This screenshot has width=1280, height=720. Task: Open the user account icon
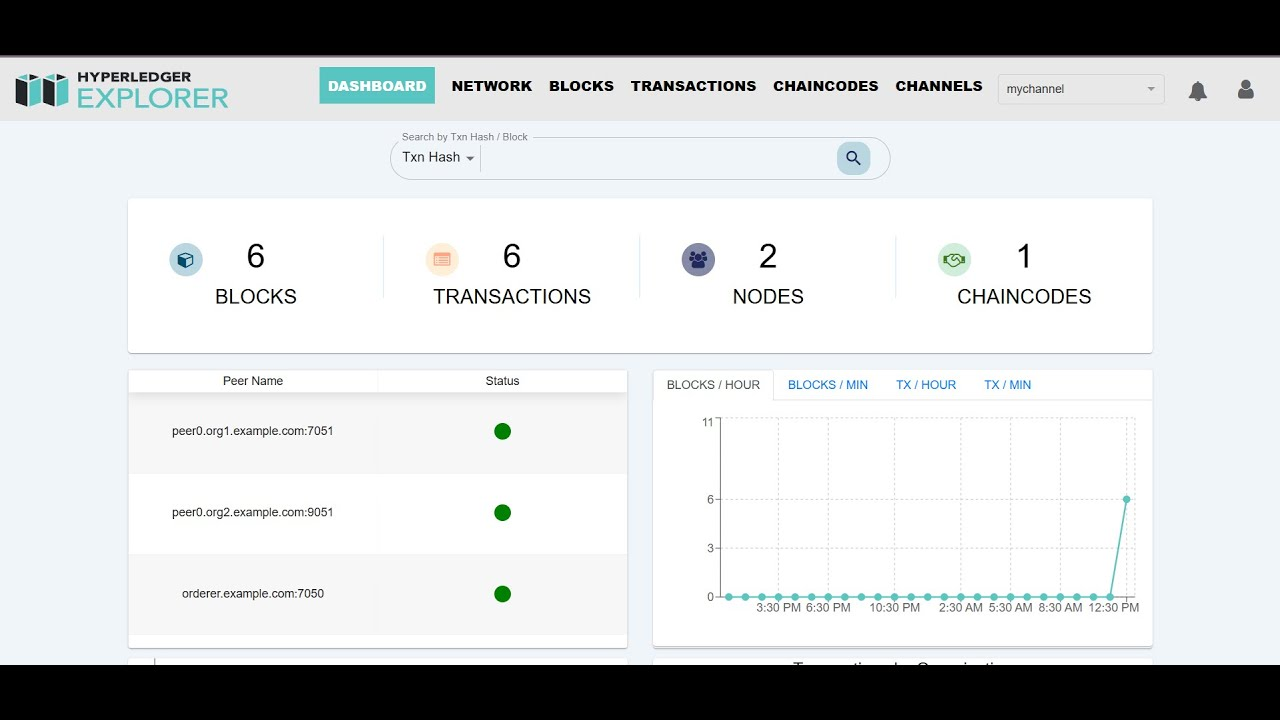[x=1246, y=89]
